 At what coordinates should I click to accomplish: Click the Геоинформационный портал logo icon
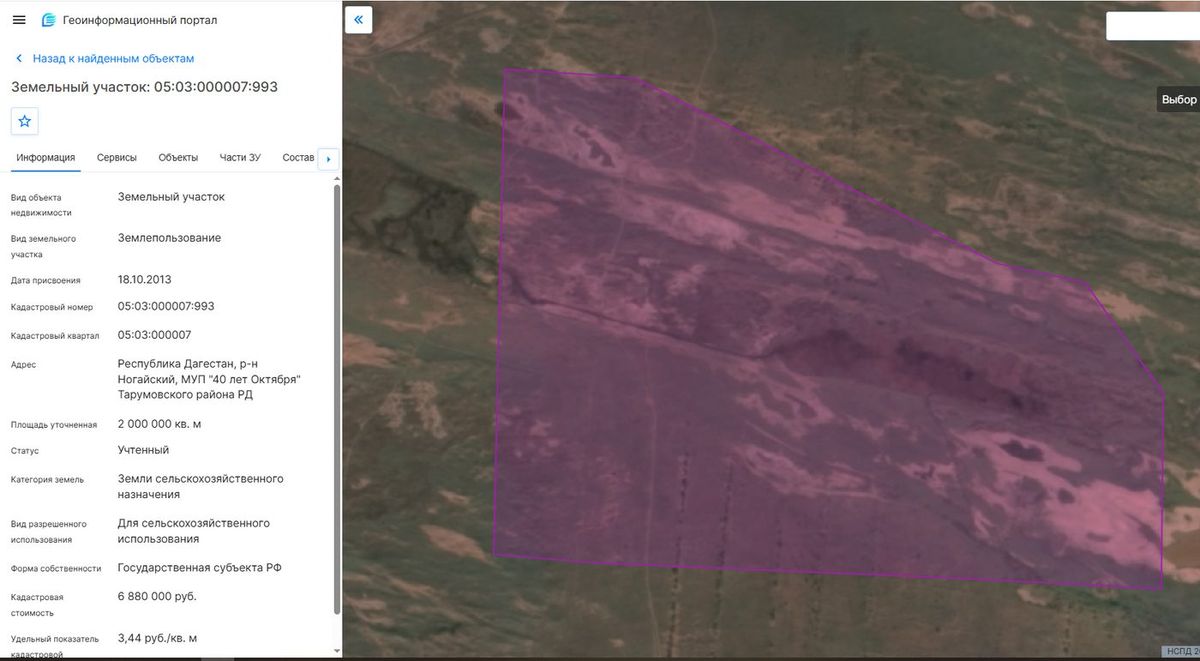[49, 20]
